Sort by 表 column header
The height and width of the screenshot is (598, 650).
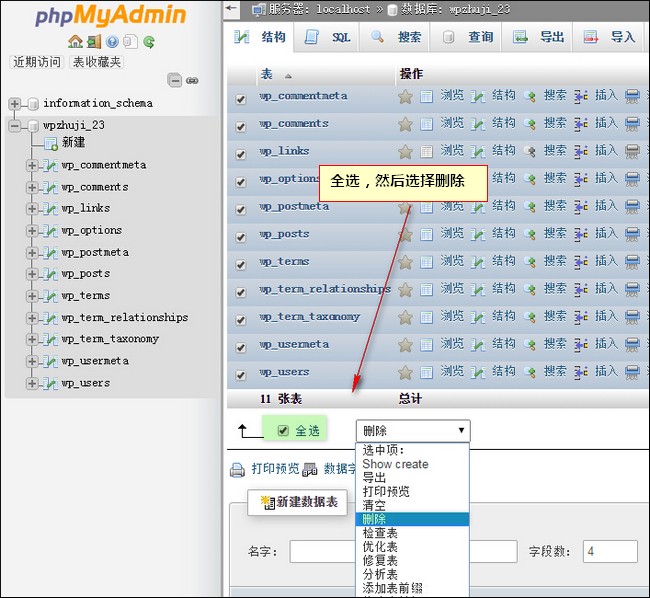point(267,75)
